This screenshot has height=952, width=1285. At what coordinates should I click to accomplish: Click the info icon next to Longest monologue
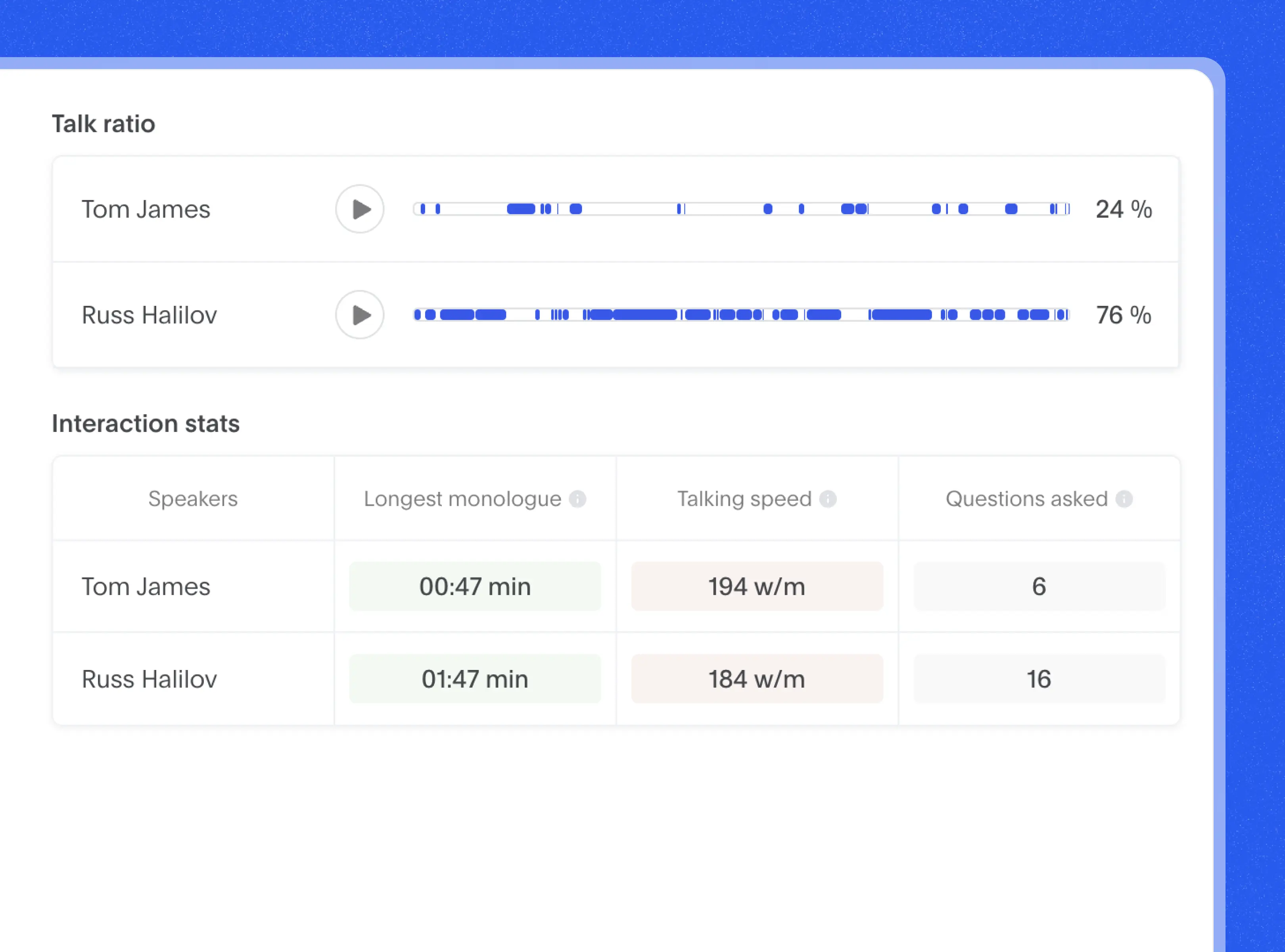point(579,499)
